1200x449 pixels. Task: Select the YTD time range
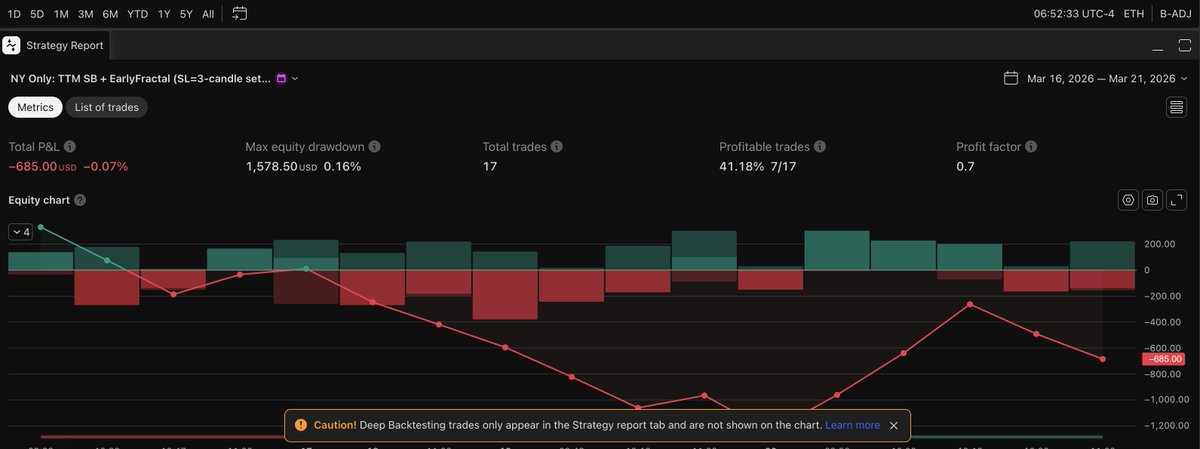(138, 14)
